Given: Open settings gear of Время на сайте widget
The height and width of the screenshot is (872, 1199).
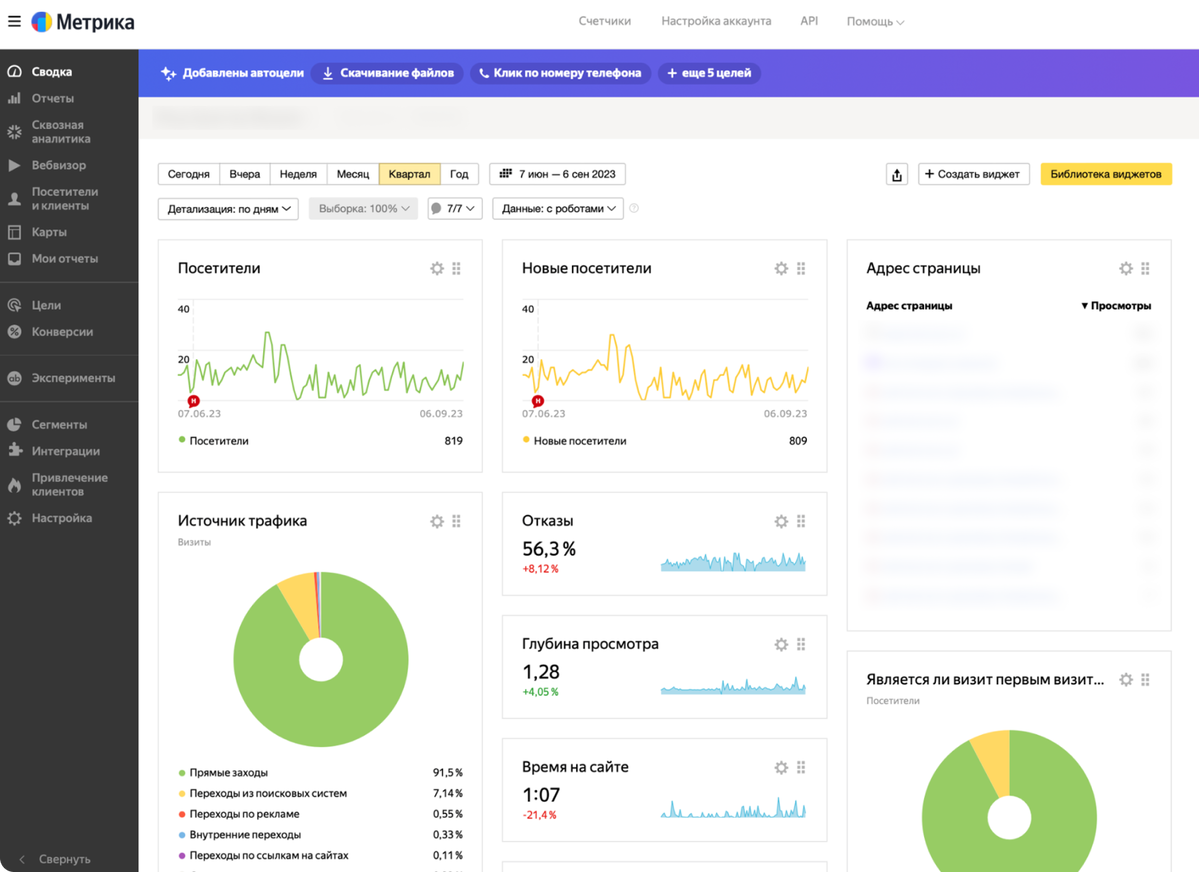Looking at the screenshot, I should (781, 767).
